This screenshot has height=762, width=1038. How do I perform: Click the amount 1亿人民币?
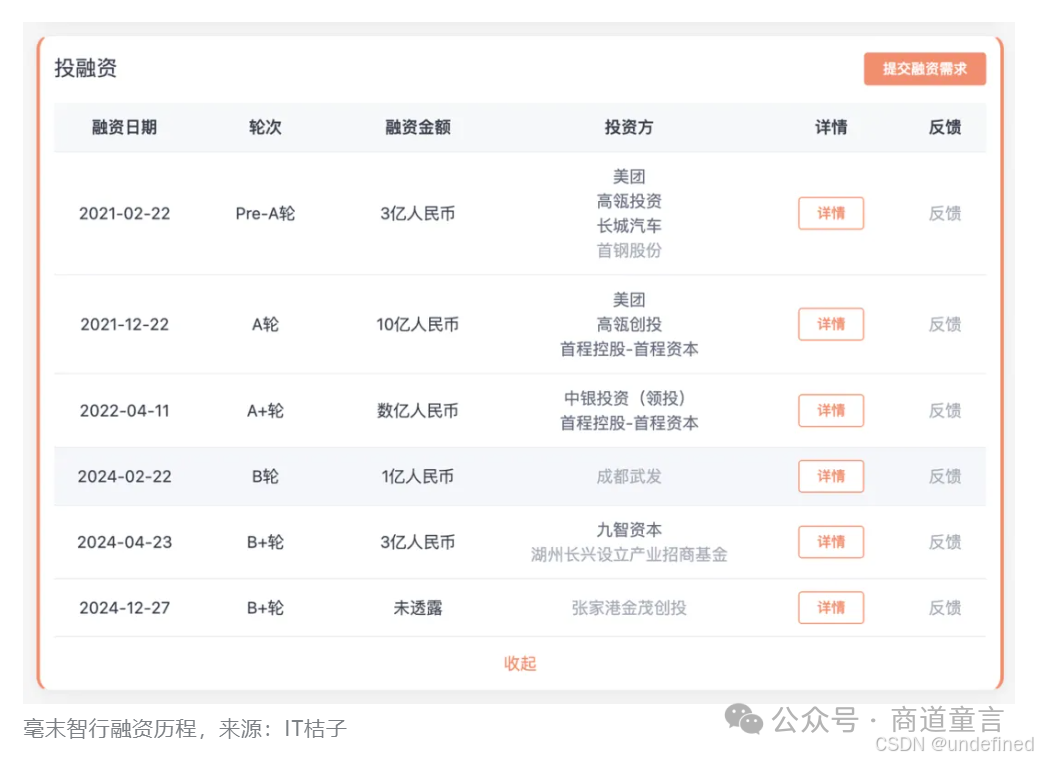coord(418,476)
